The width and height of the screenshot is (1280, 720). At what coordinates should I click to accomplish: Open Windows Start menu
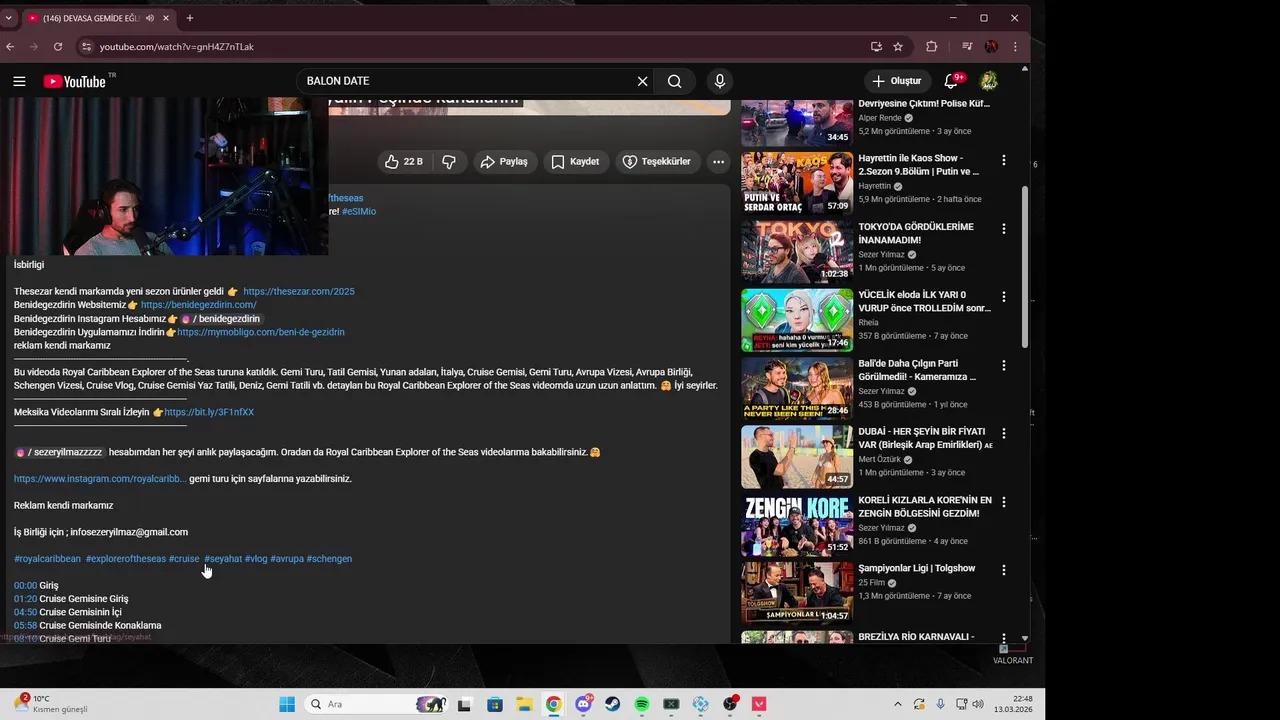tap(287, 704)
